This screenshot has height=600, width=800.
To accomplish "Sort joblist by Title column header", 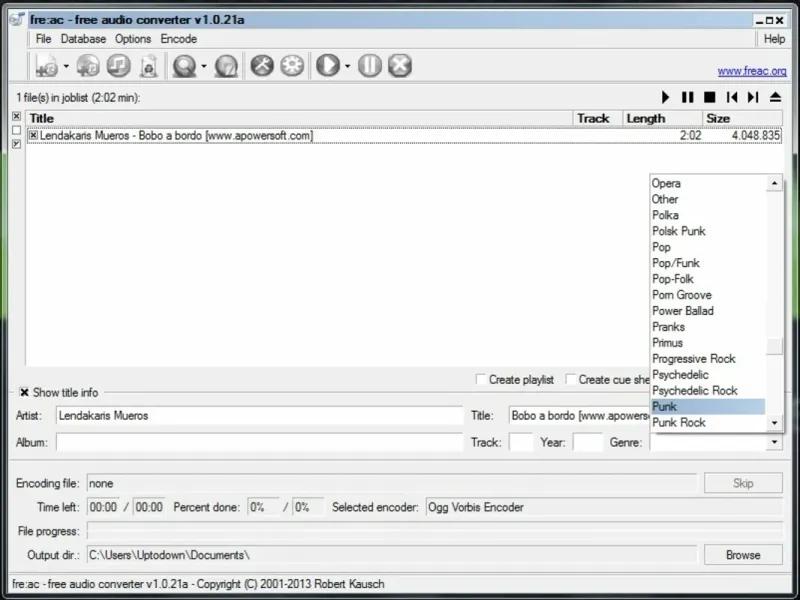I will click(299, 118).
